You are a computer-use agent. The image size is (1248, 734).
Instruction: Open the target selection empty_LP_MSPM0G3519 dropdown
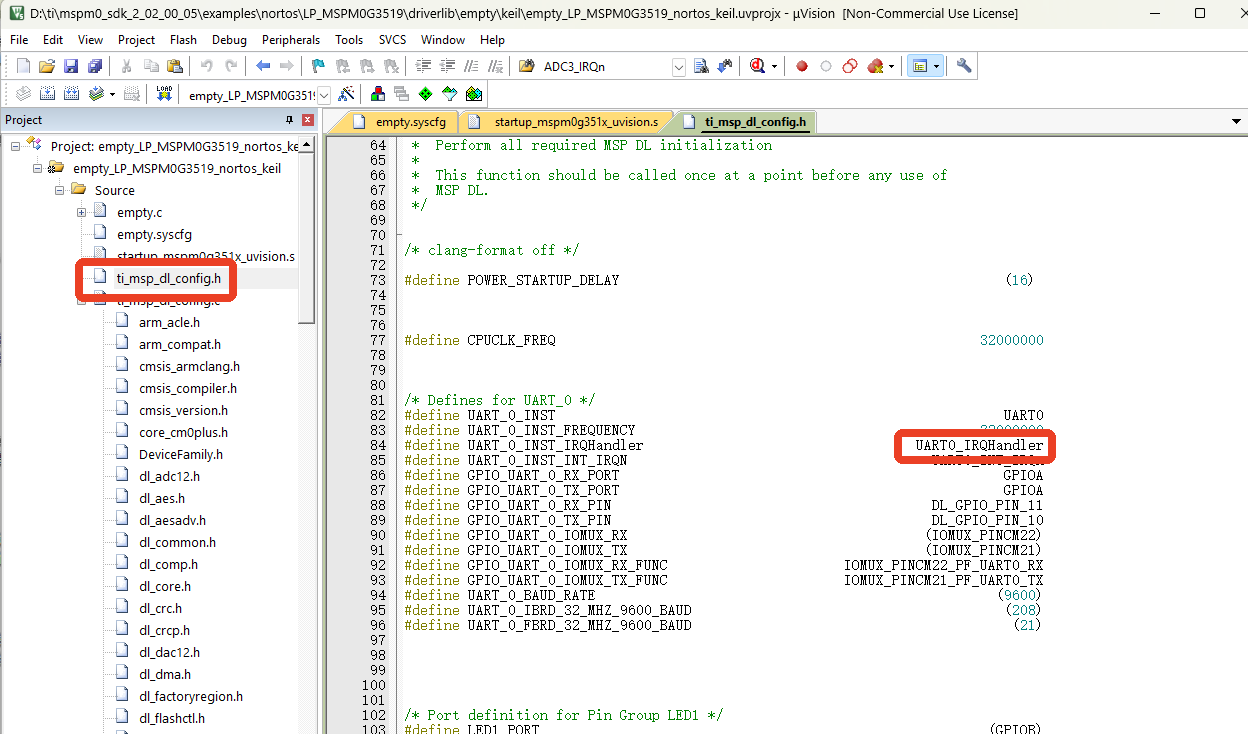pyautogui.click(x=324, y=95)
